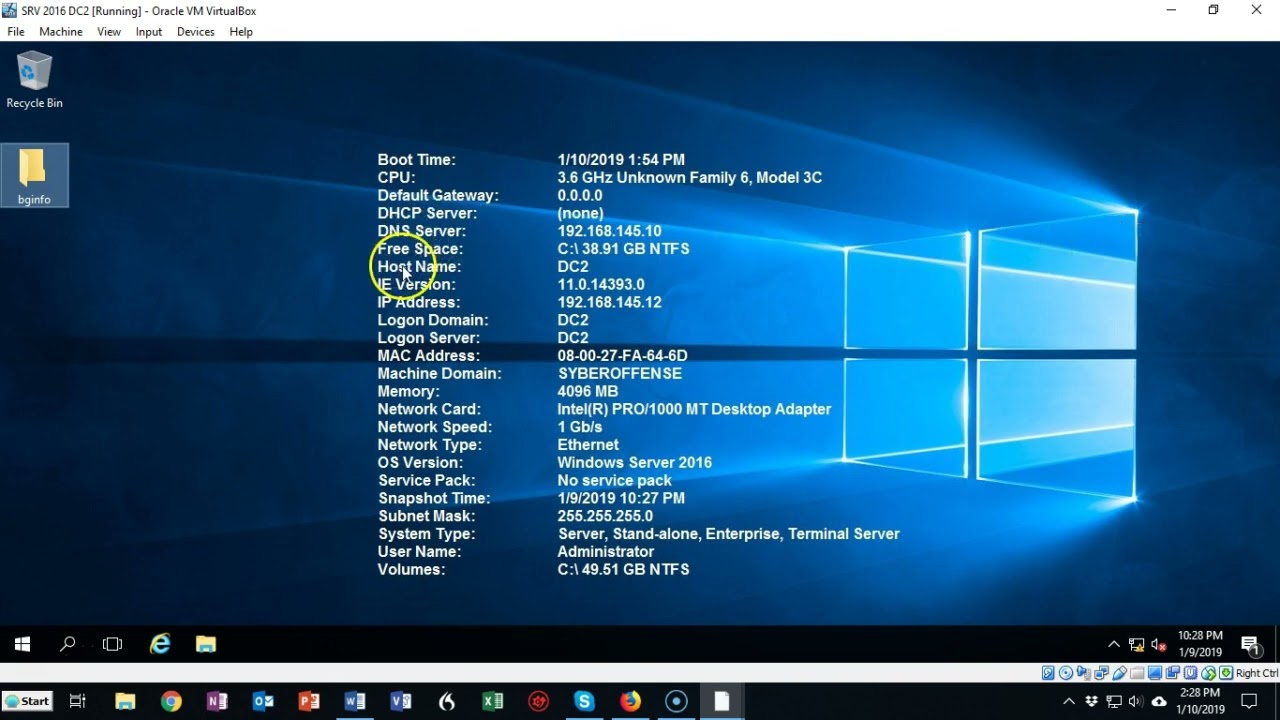The width and height of the screenshot is (1280, 720).
Task: Click VirtualBox mouse integration indicator
Action: [1208, 673]
